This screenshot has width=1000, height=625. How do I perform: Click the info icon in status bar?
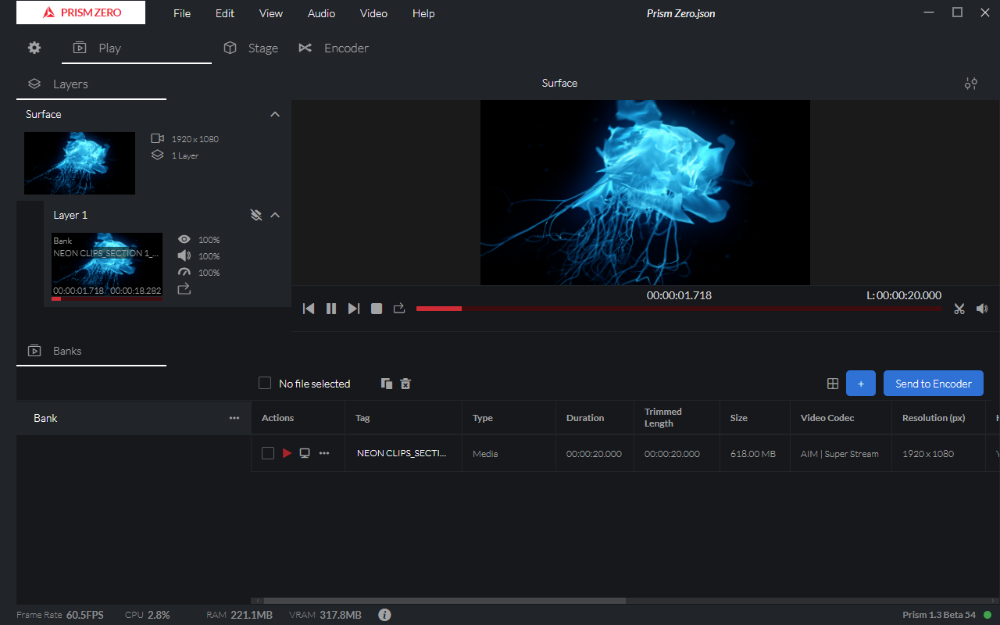point(385,615)
